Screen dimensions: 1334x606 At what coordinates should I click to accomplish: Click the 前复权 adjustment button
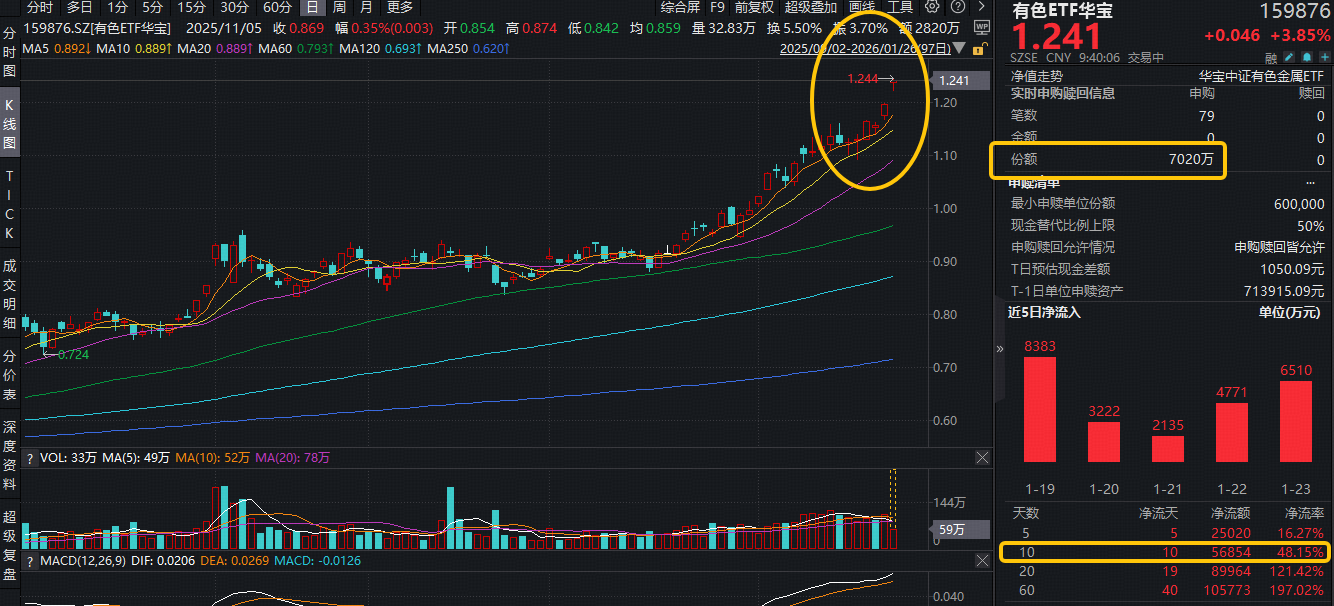[754, 7]
